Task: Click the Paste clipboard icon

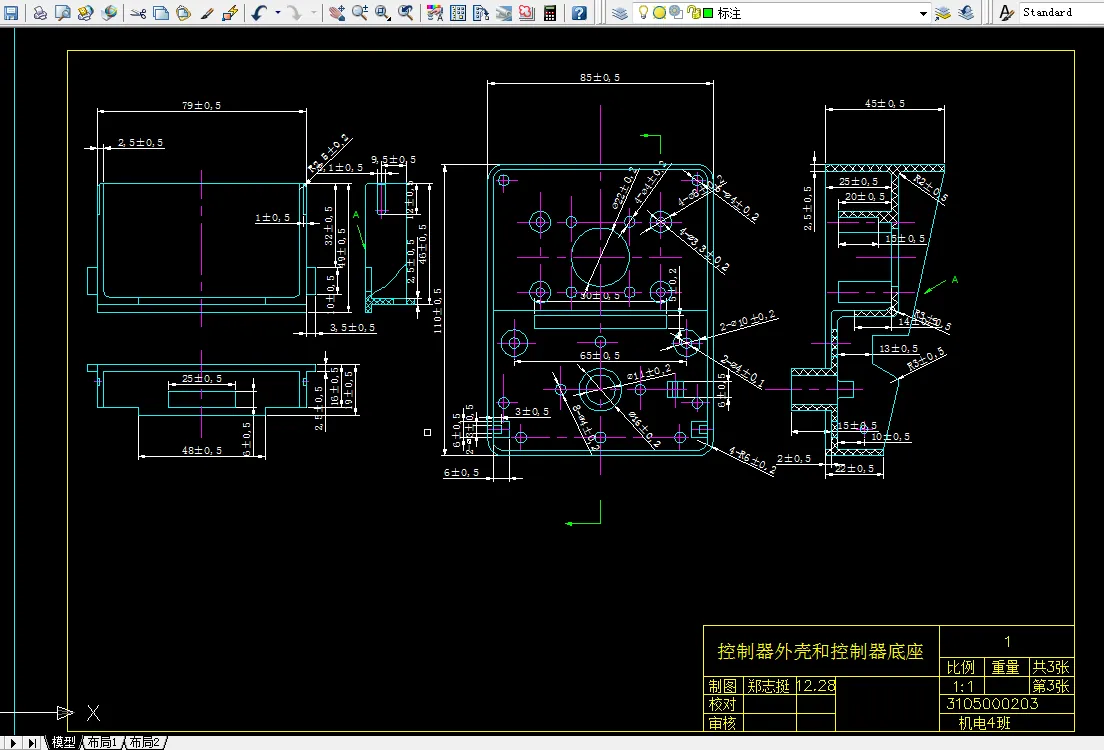Action: coord(184,13)
